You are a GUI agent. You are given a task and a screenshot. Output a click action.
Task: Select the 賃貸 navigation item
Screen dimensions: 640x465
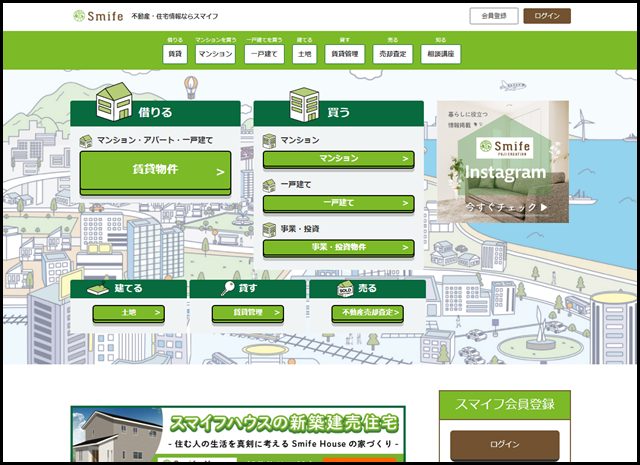coord(175,54)
